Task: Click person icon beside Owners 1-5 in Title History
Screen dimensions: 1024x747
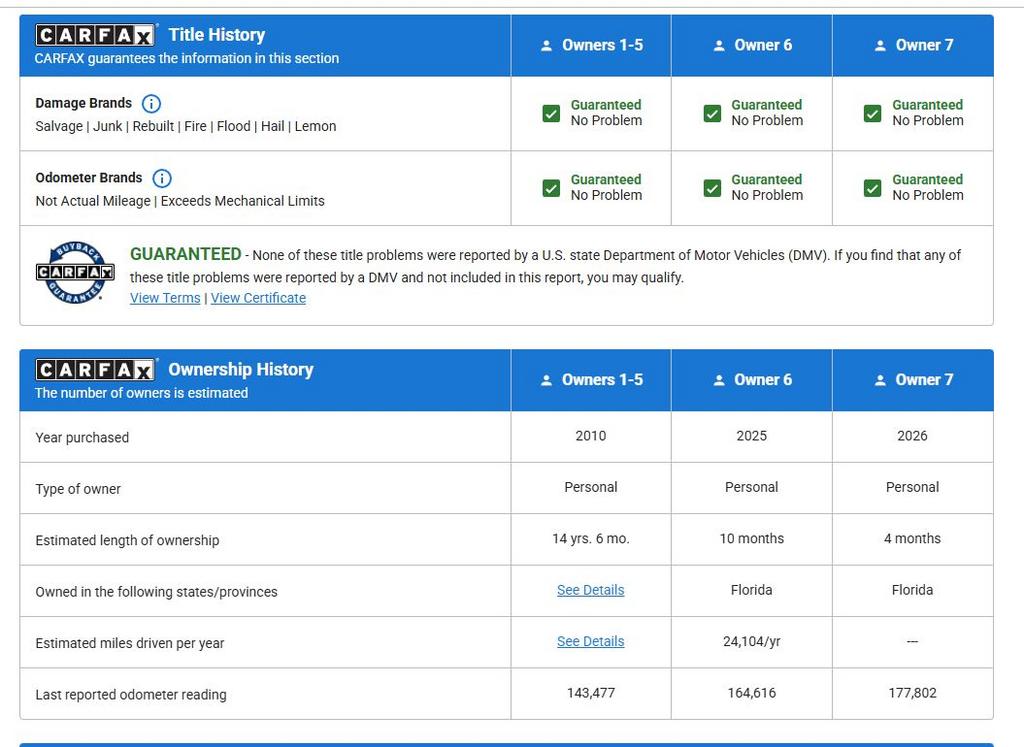Action: [x=547, y=46]
